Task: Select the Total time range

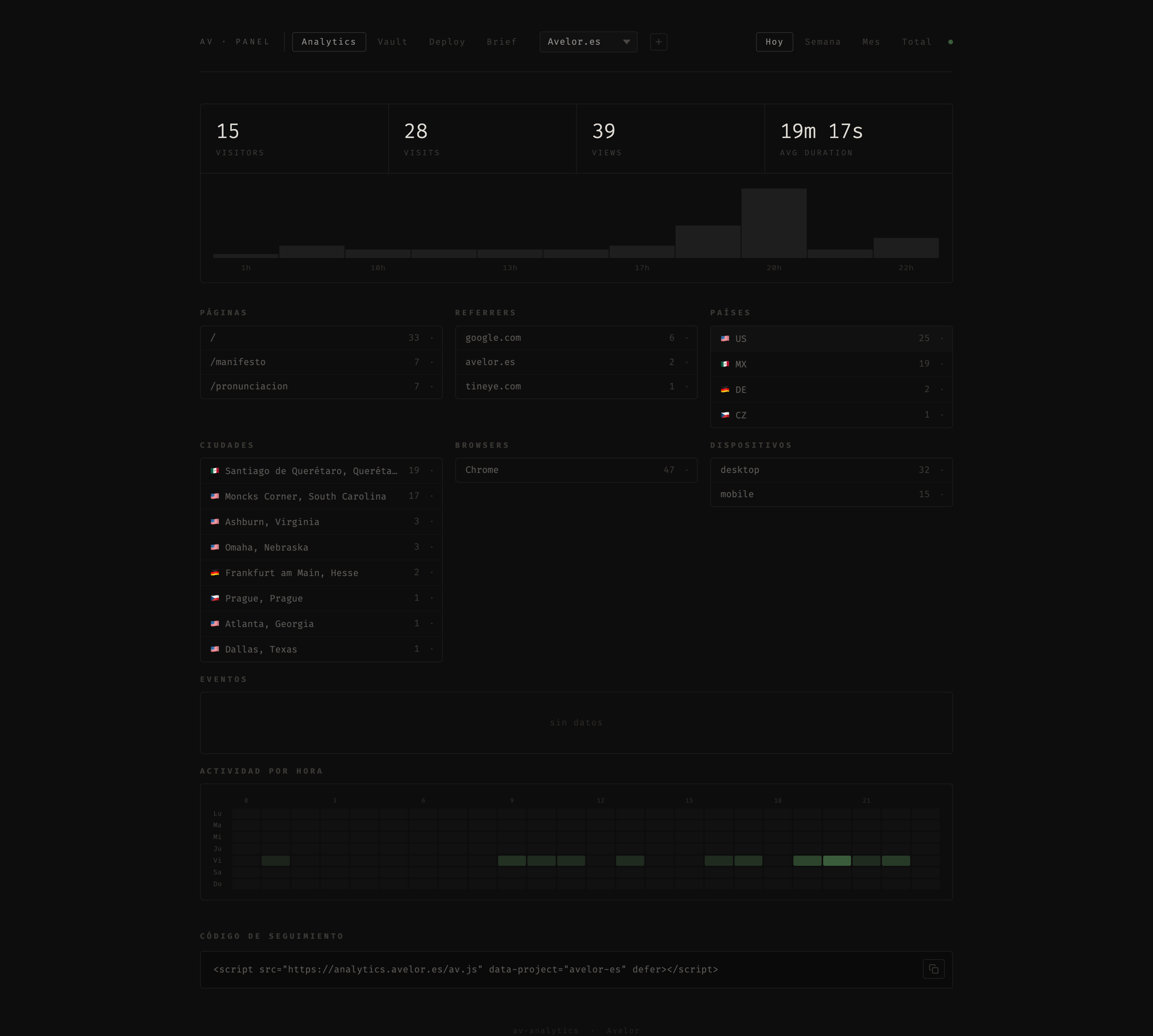Action: [917, 42]
